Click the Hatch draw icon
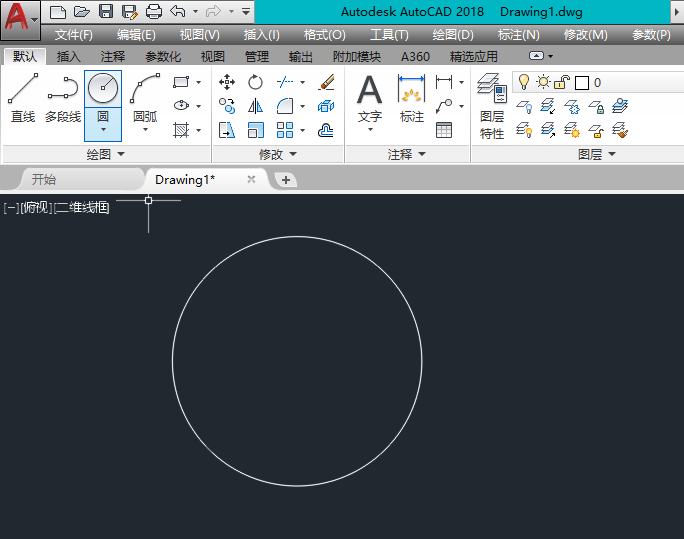Viewport: 684px width, 539px height. (181, 130)
